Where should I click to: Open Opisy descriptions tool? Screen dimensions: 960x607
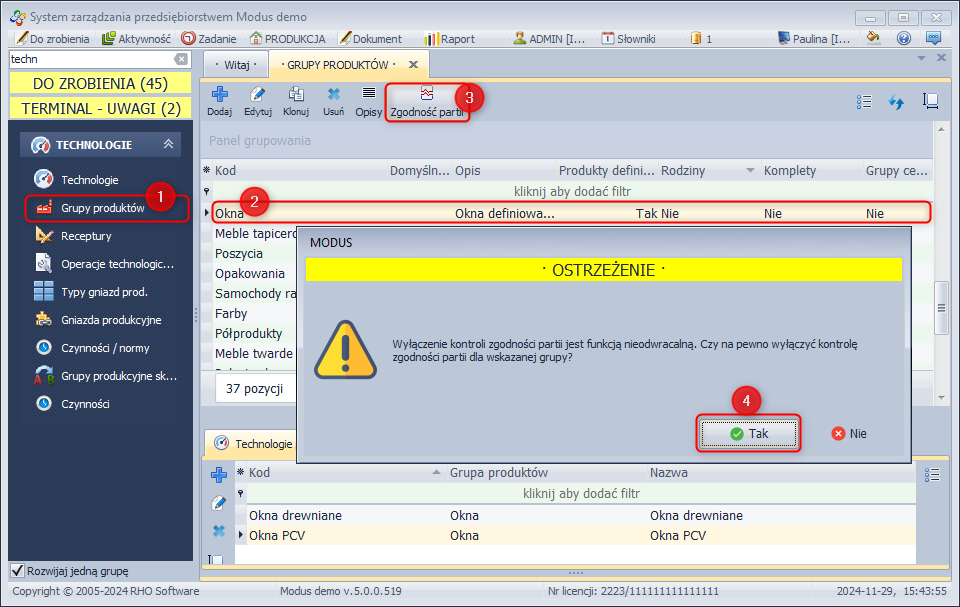[x=369, y=96]
